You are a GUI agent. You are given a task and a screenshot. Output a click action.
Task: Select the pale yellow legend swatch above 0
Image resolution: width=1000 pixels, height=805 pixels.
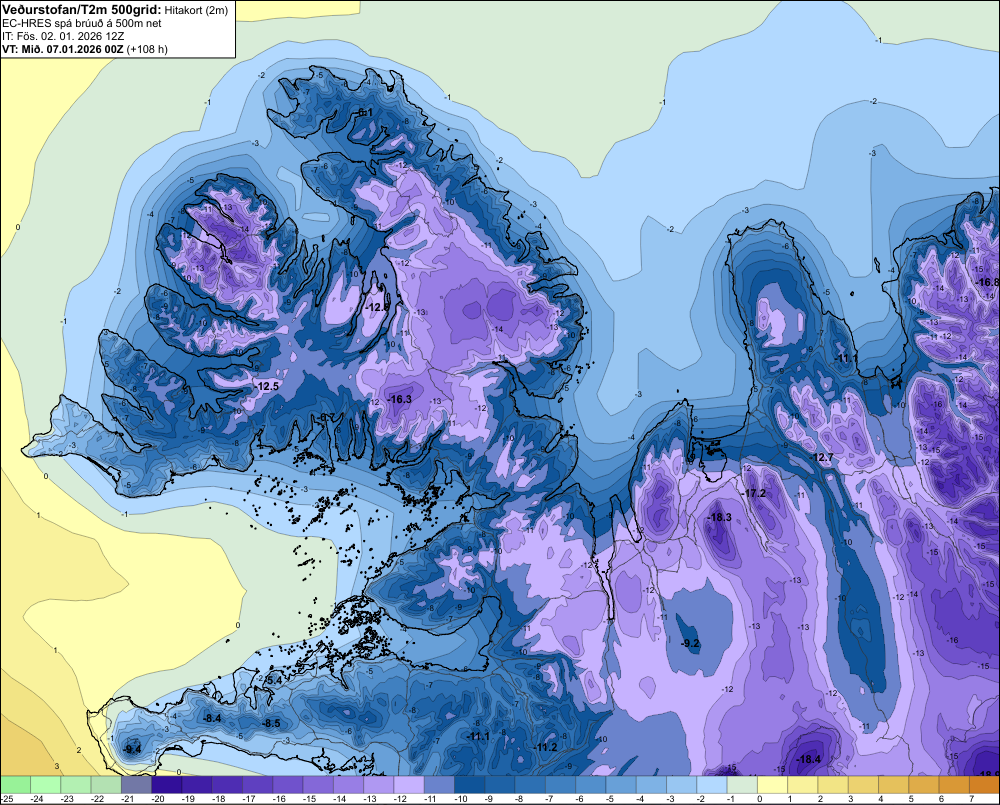pyautogui.click(x=774, y=785)
